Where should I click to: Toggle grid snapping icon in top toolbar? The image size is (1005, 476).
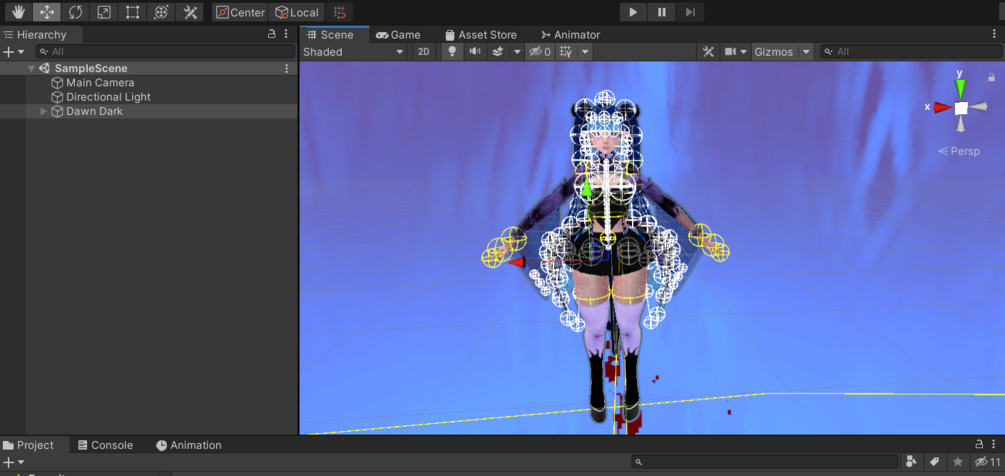click(340, 12)
